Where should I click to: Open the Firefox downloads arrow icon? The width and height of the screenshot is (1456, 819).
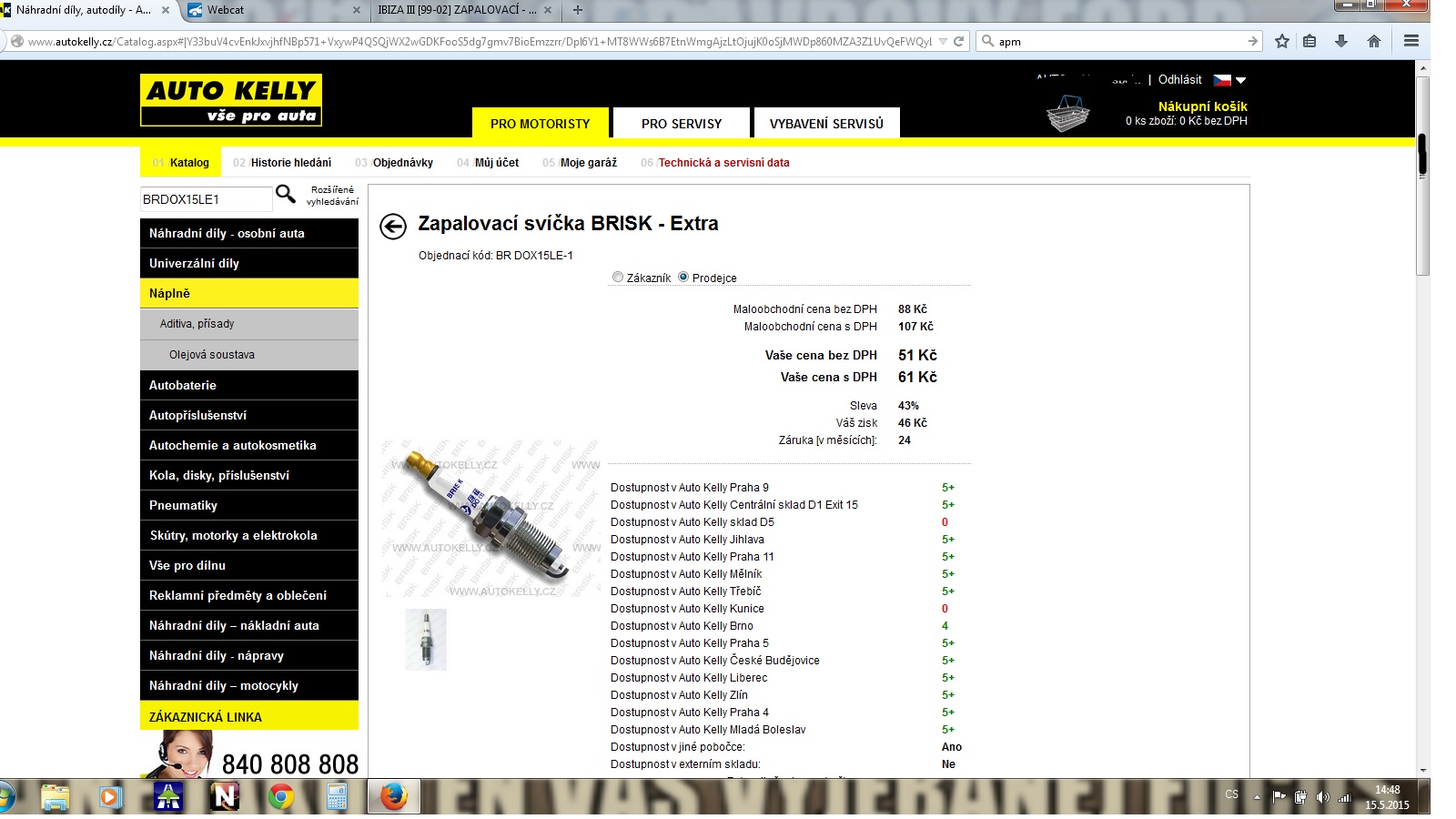[1341, 41]
